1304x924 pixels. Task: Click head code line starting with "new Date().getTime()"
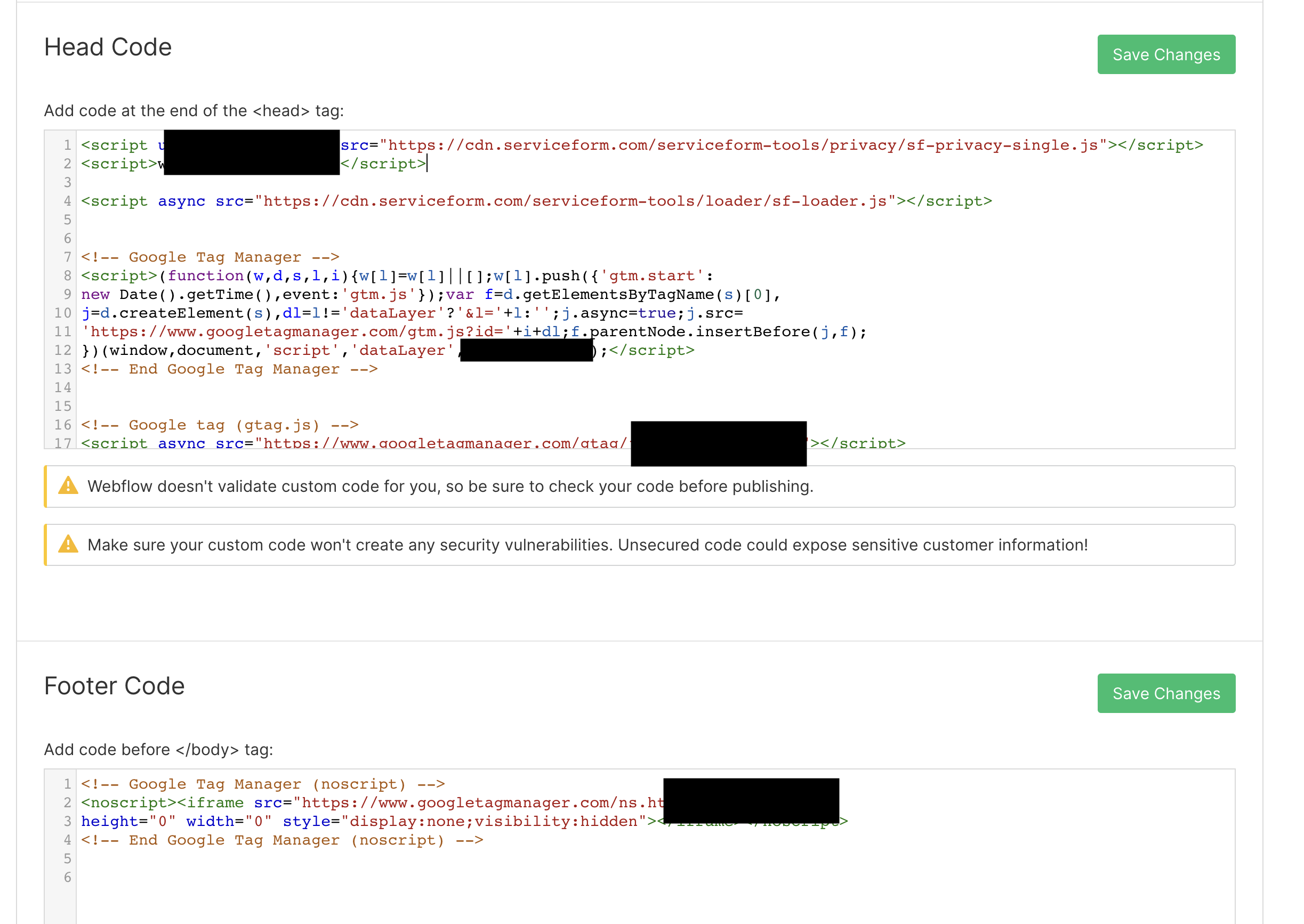(430, 294)
